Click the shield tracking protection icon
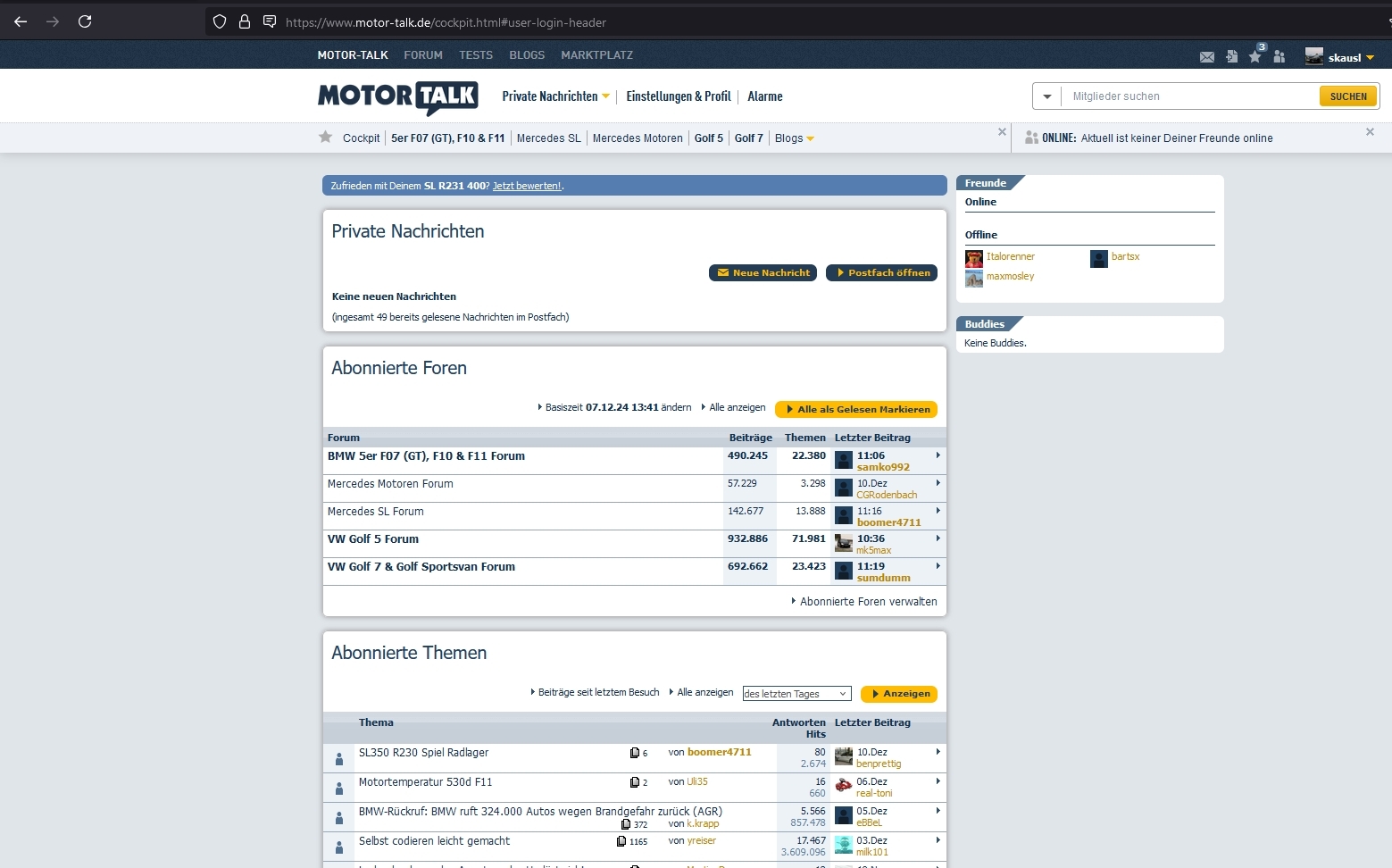The image size is (1392, 868). pyautogui.click(x=220, y=22)
